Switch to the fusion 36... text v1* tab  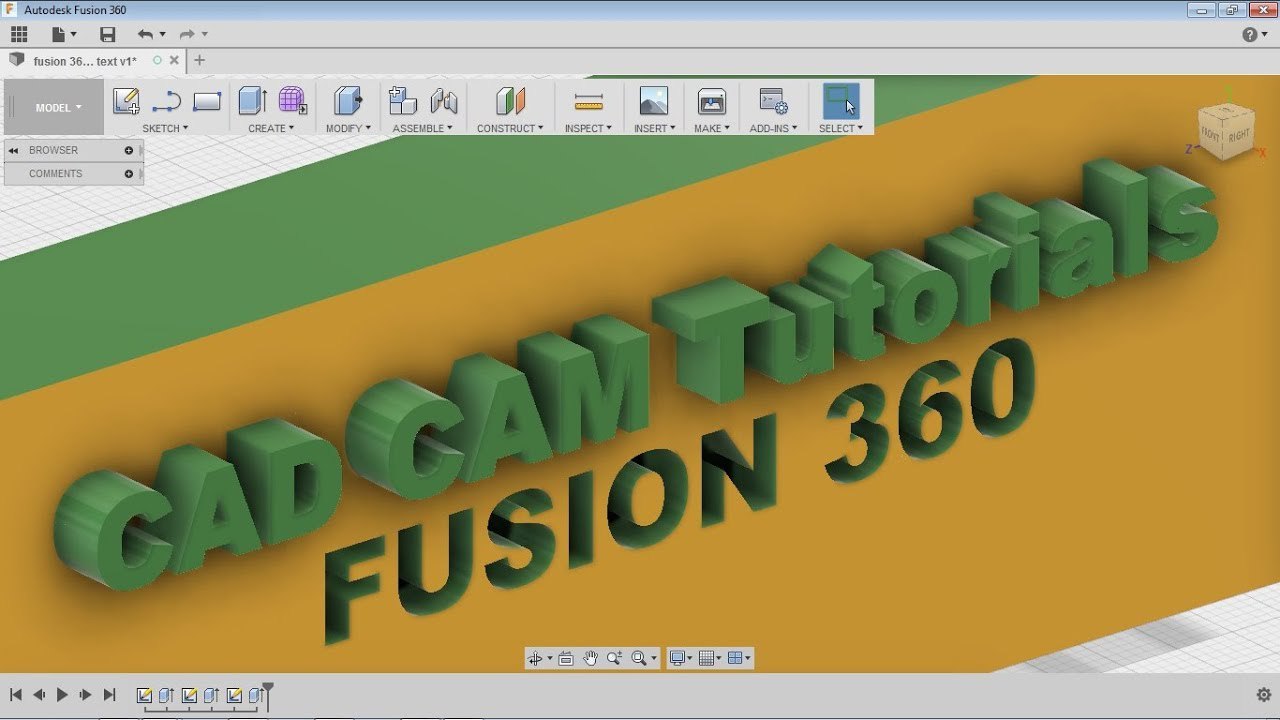tap(85, 61)
